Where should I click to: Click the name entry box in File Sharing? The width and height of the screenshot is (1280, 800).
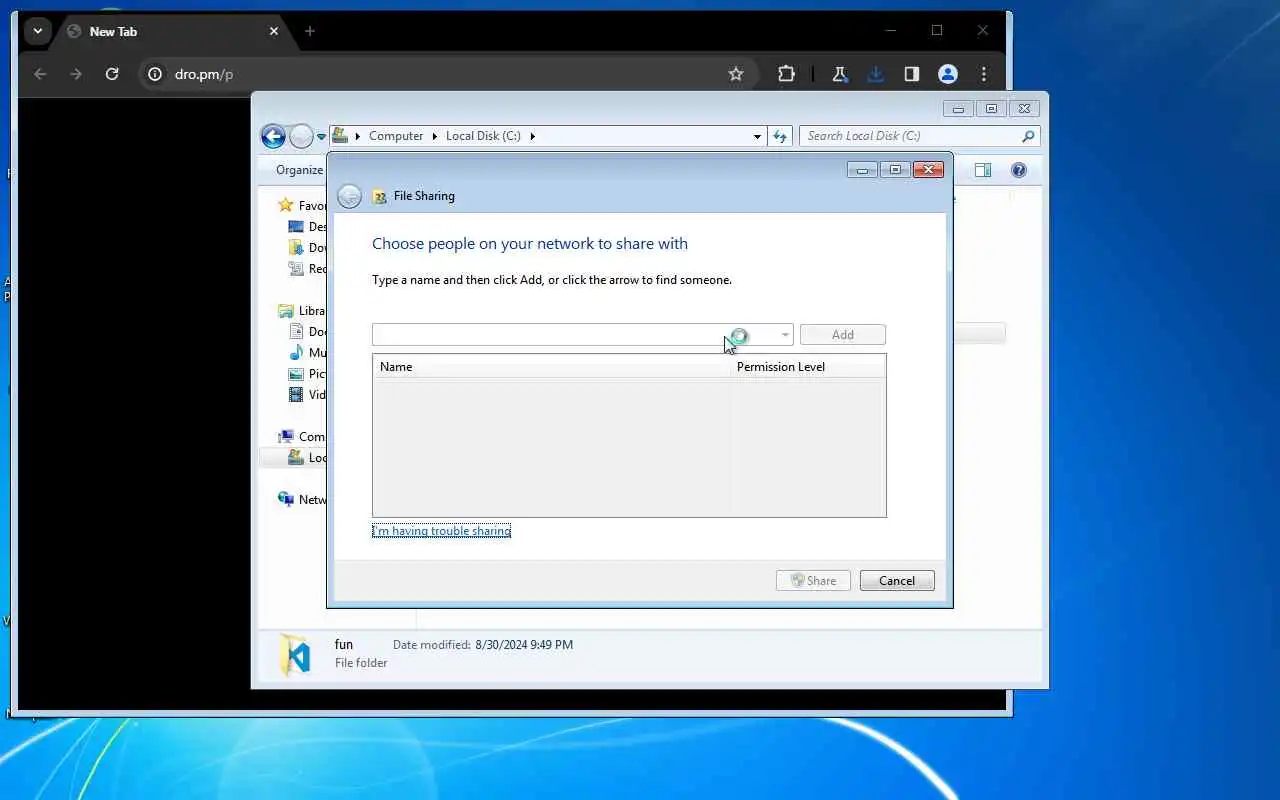[x=575, y=335]
